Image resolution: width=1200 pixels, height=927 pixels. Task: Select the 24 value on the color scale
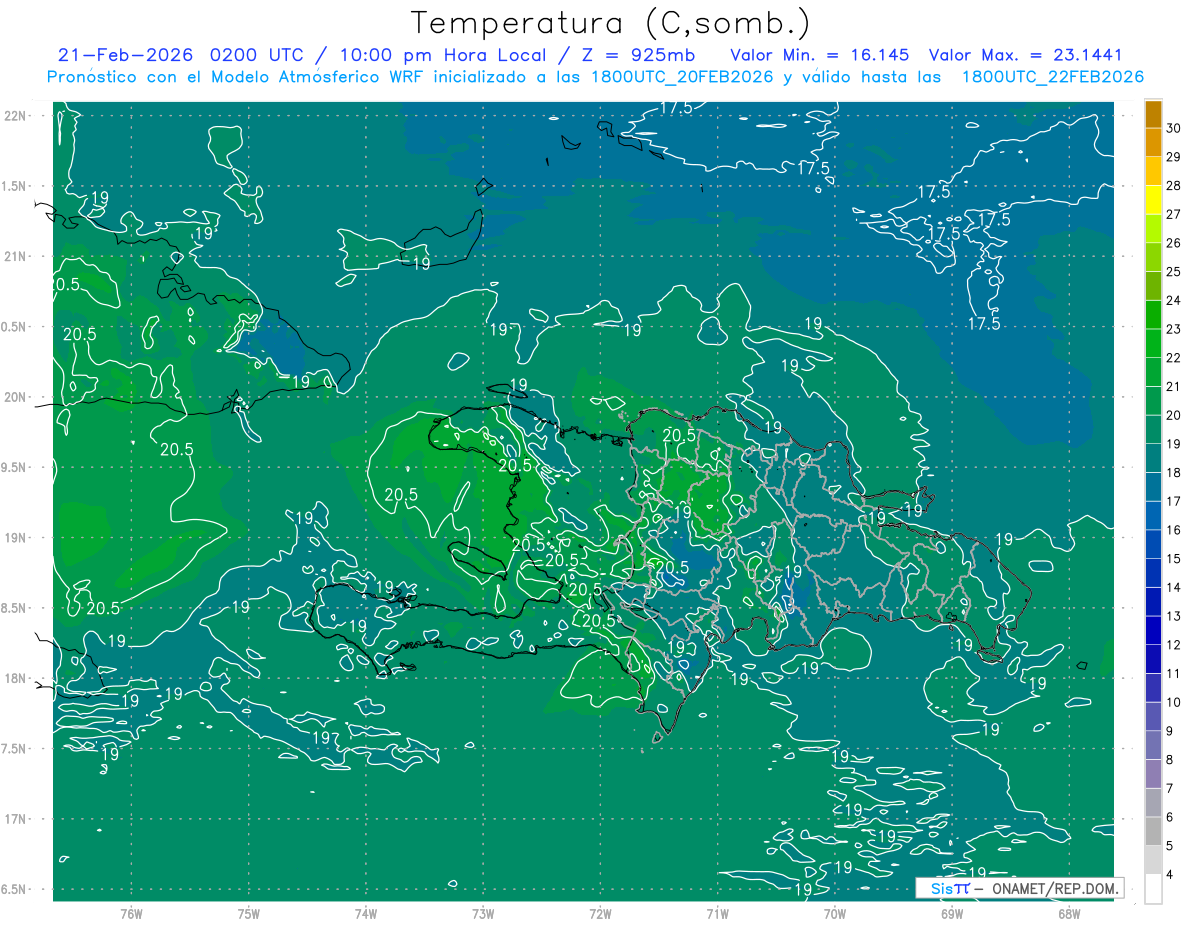click(1174, 300)
